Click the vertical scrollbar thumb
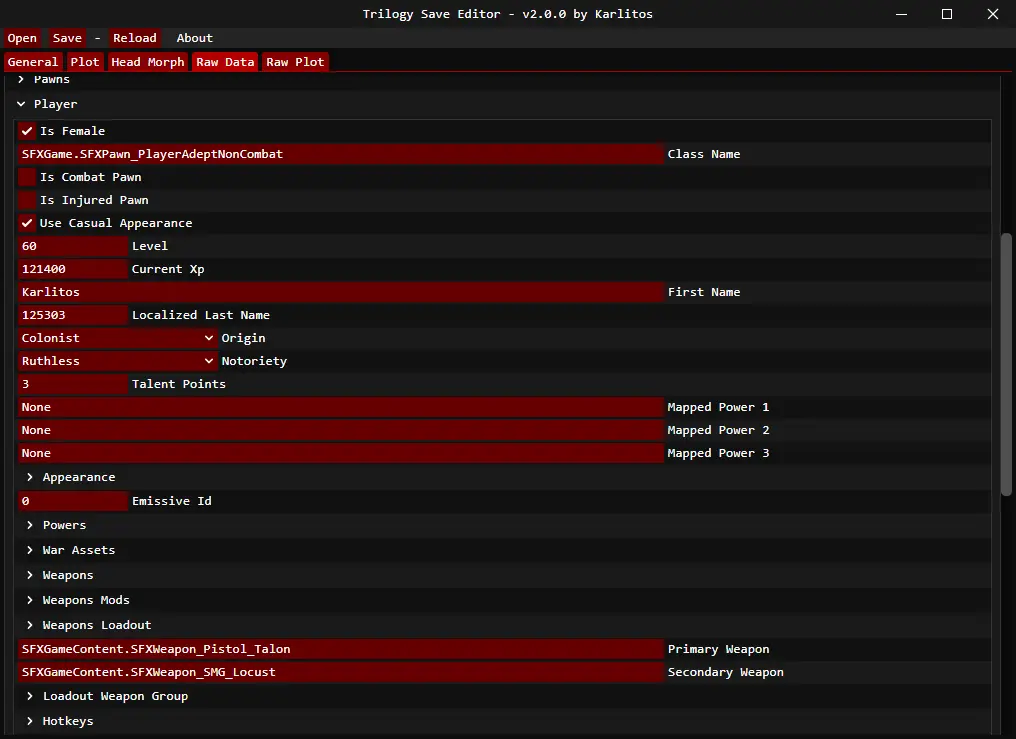Image resolution: width=1016 pixels, height=739 pixels. (1006, 365)
